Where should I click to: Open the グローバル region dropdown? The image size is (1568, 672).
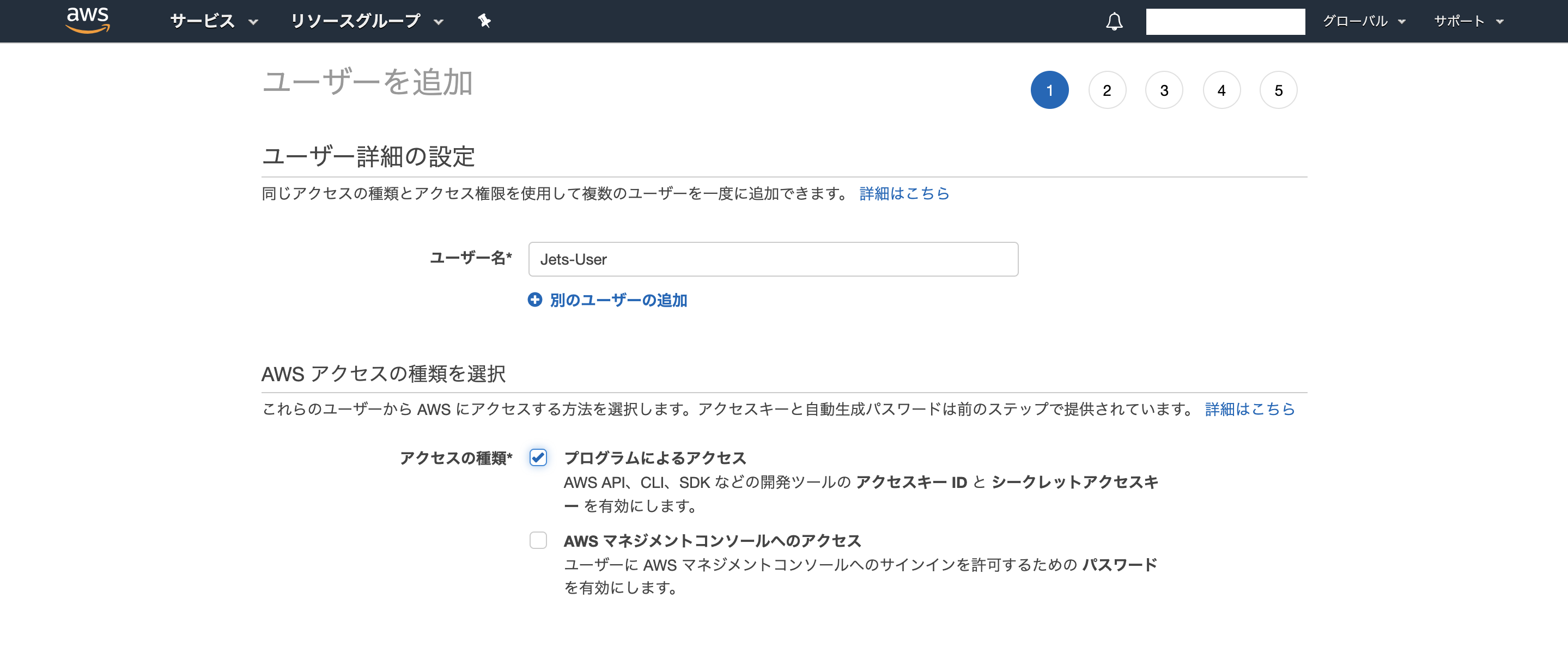pyautogui.click(x=1364, y=21)
